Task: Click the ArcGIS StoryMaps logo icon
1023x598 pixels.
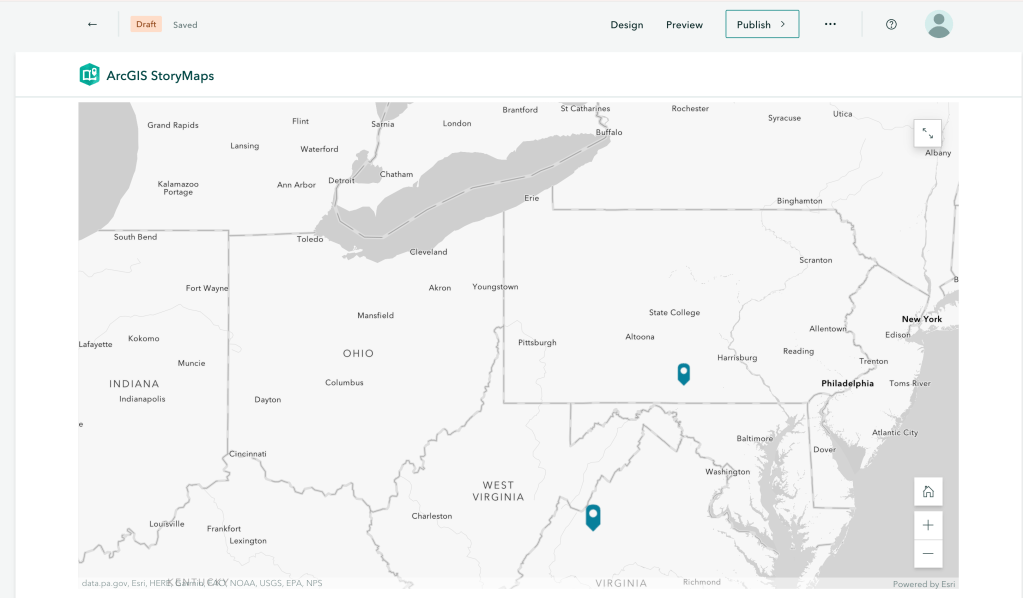Action: [90, 75]
